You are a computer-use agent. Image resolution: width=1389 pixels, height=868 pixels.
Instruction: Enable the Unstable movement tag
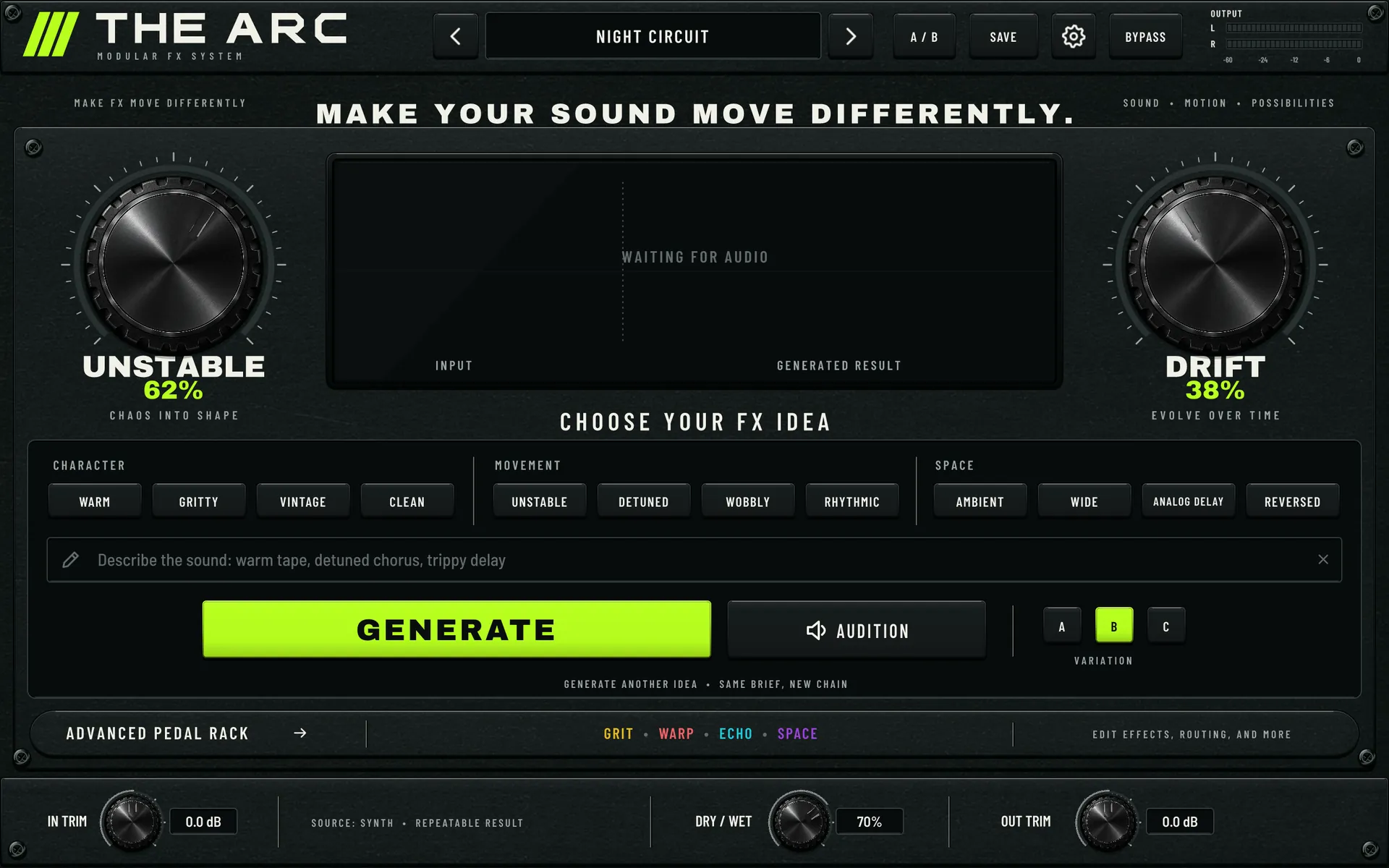coord(540,501)
